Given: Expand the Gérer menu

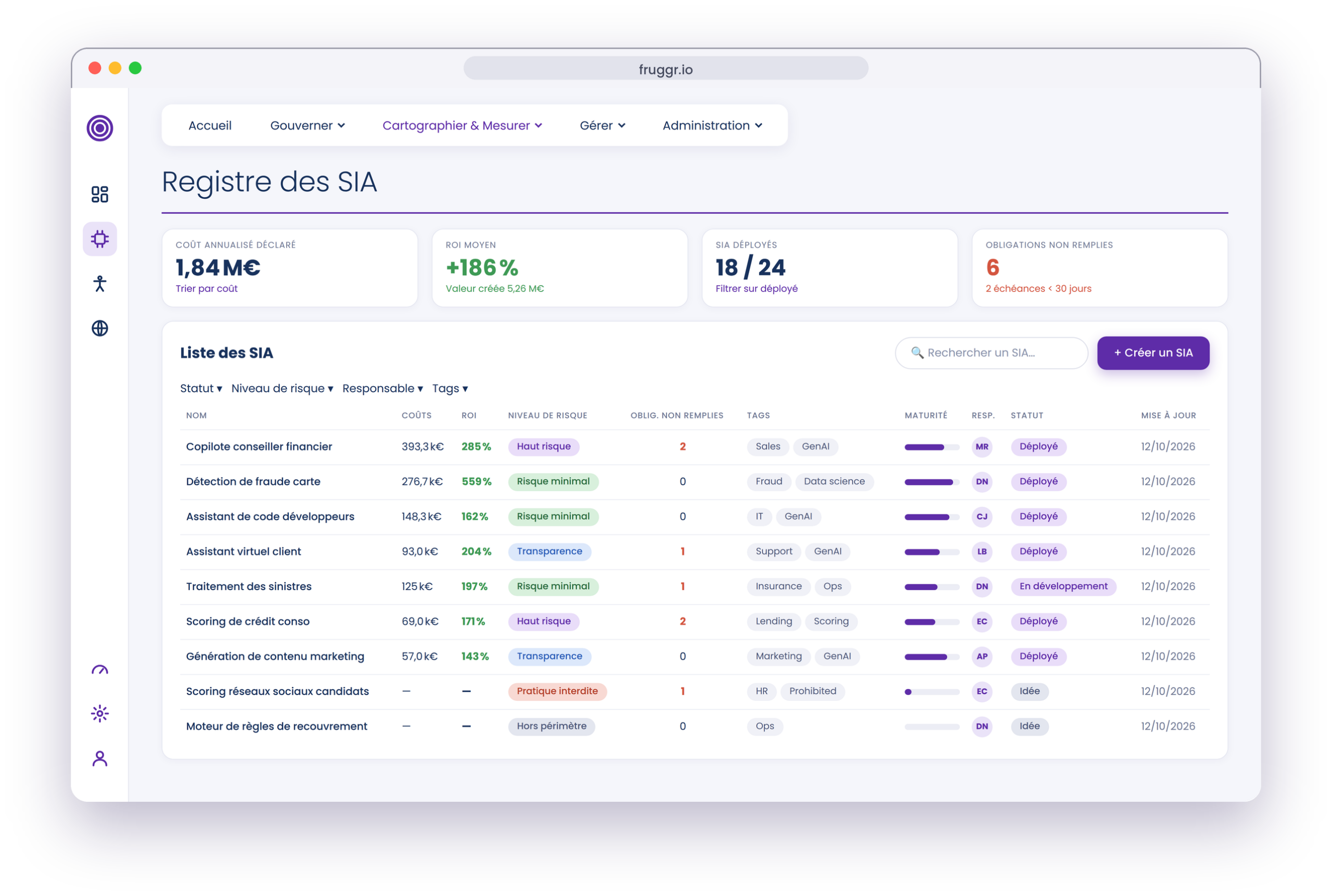Looking at the screenshot, I should [603, 126].
